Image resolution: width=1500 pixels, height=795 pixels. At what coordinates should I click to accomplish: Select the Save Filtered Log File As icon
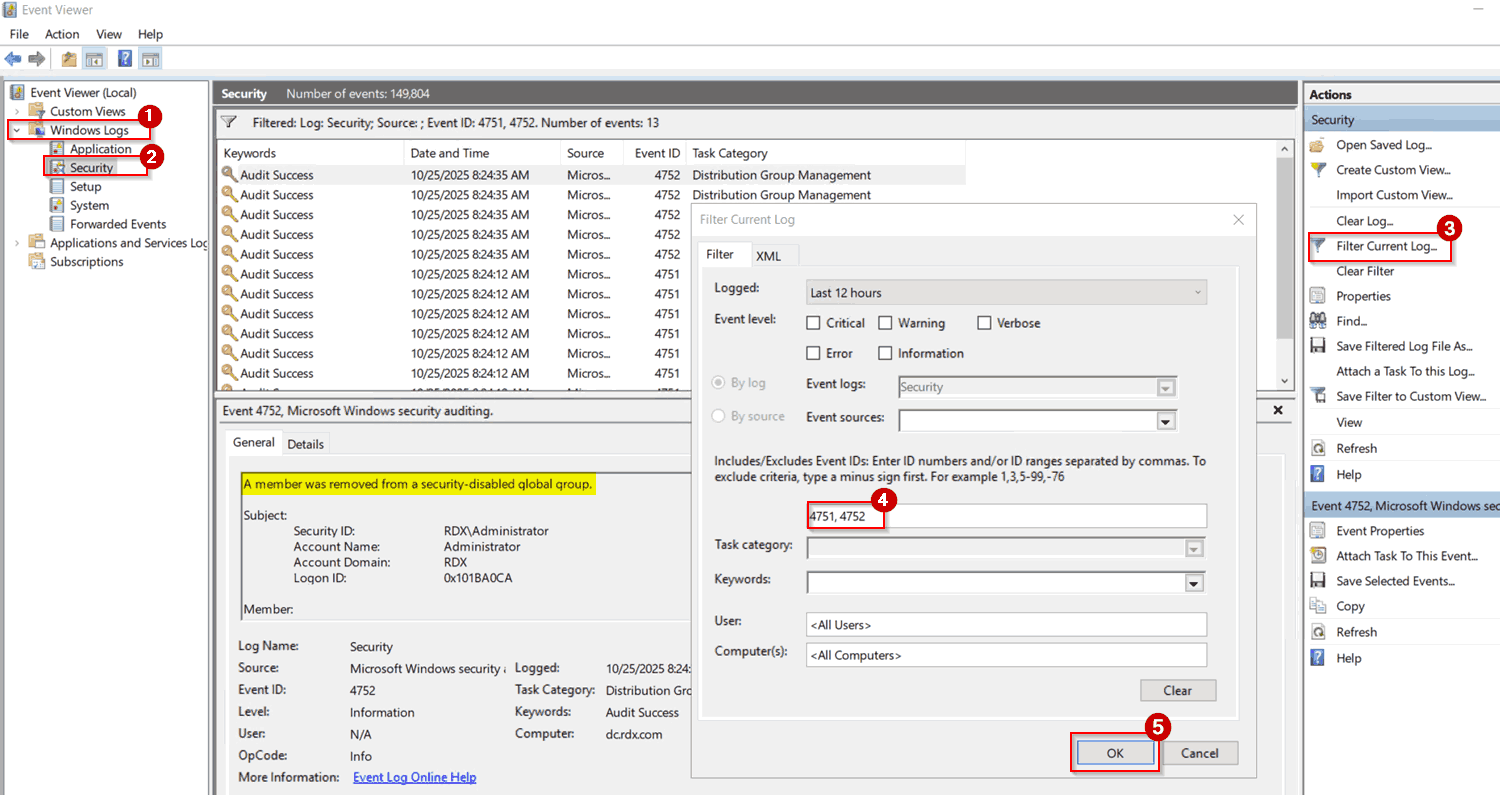pyautogui.click(x=1320, y=346)
